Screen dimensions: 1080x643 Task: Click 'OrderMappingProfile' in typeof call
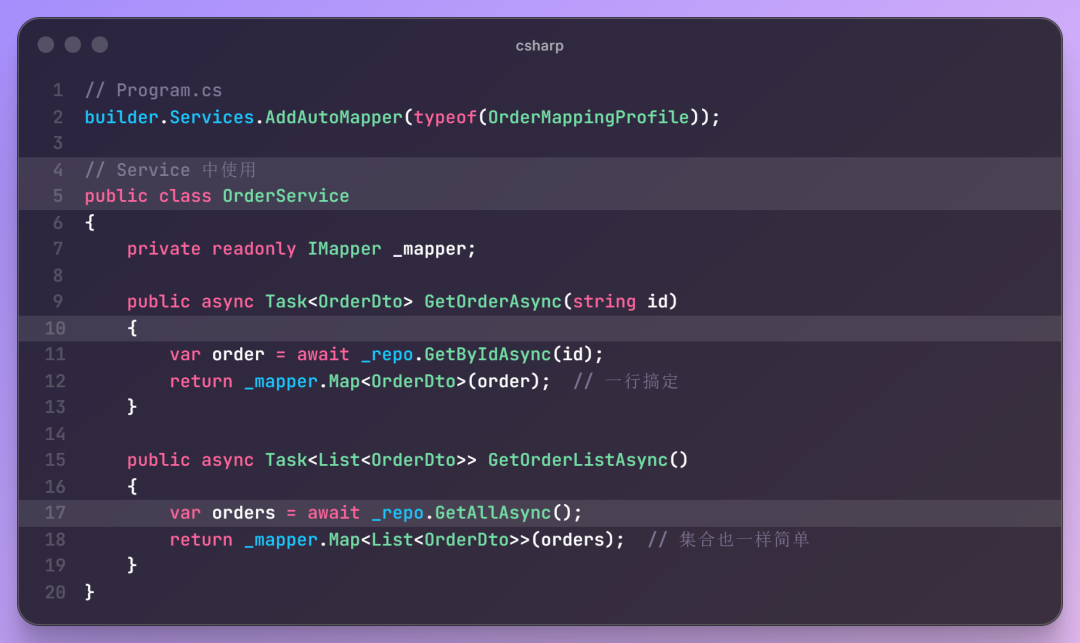point(589,117)
